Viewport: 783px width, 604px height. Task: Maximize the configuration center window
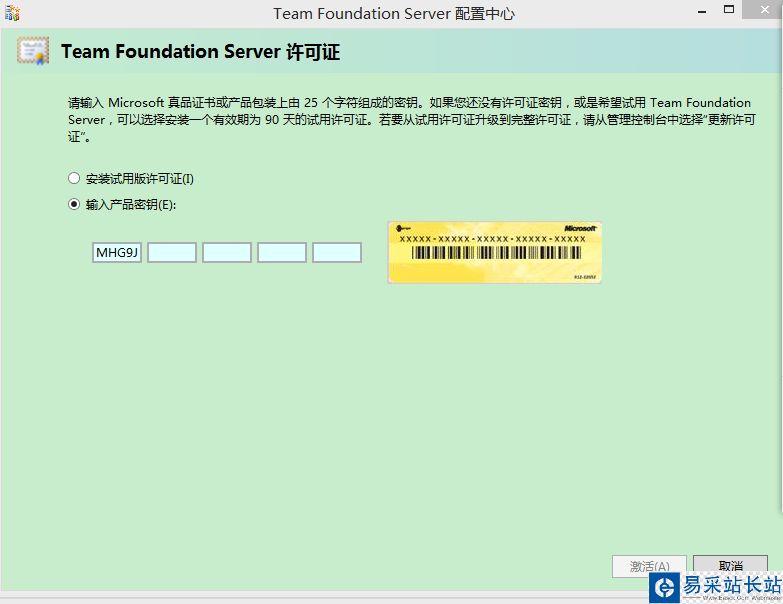pyautogui.click(x=729, y=9)
